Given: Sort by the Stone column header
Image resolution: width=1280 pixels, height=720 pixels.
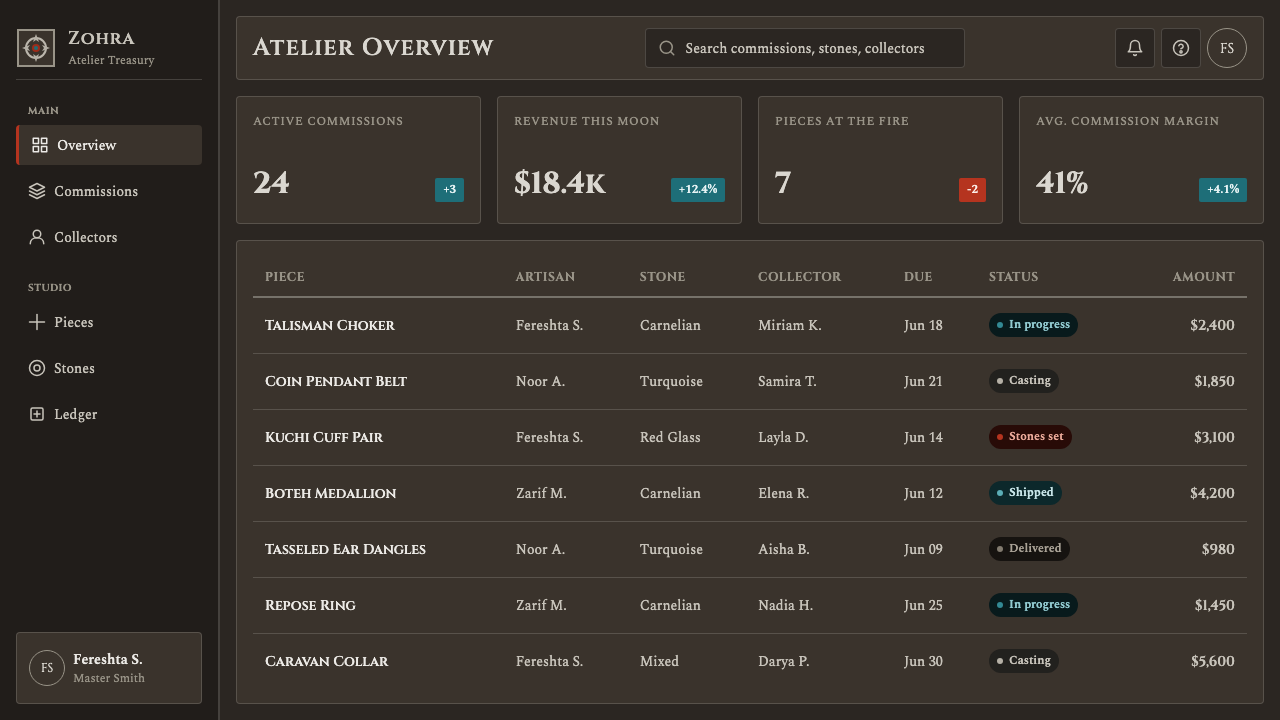Looking at the screenshot, I should click(x=662, y=277).
